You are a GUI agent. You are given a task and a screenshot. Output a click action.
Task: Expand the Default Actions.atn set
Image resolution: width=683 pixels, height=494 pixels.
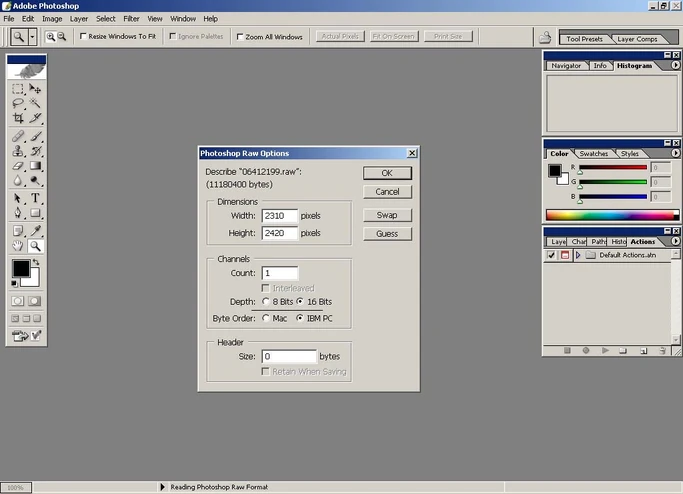[x=578, y=255]
